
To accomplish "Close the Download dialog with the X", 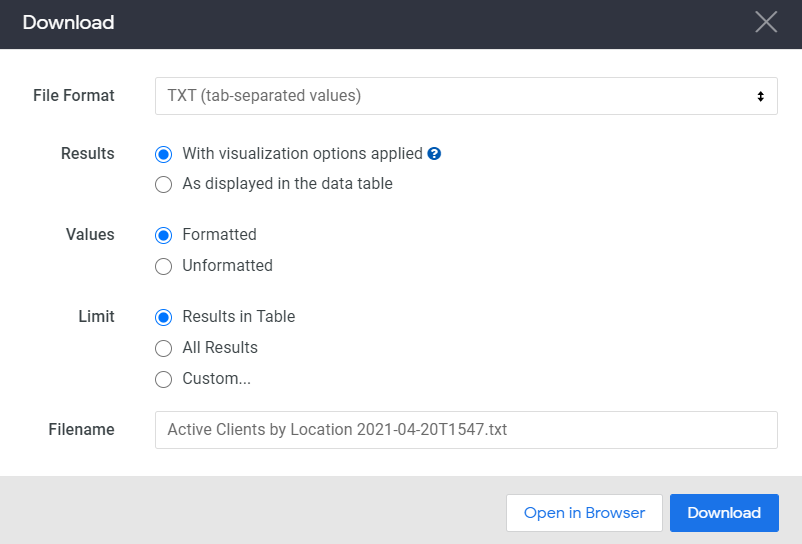I will (766, 22).
